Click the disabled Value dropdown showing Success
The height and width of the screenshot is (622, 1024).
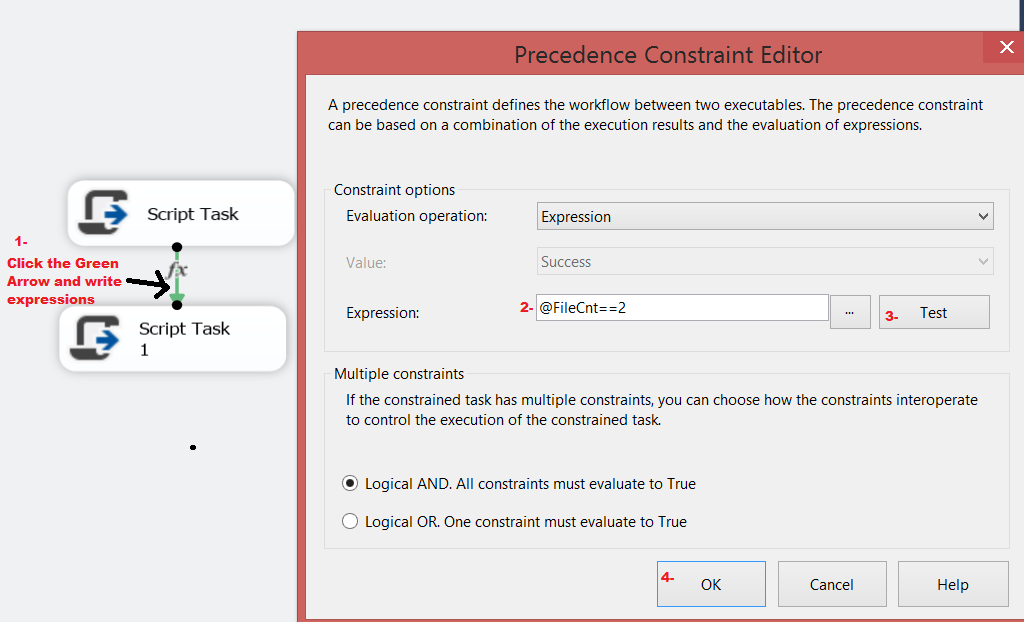tap(765, 261)
